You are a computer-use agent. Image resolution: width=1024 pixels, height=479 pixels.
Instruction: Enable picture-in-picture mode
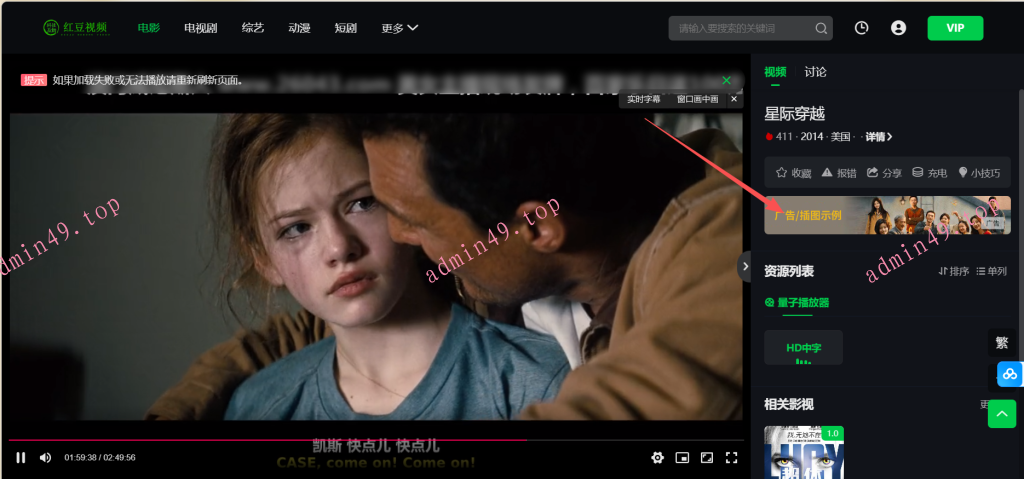[682, 458]
